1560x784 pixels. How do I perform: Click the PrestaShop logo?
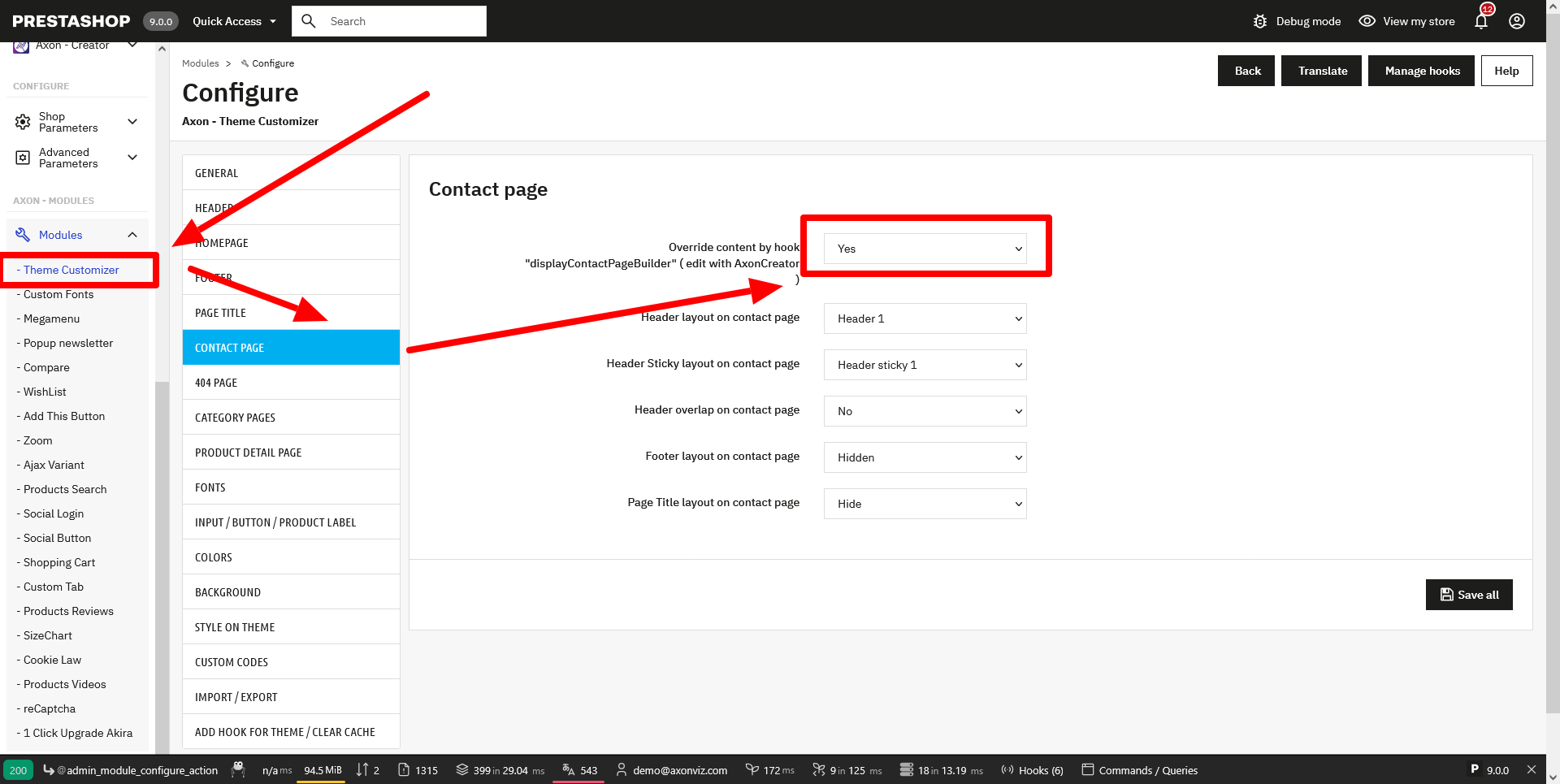71,21
